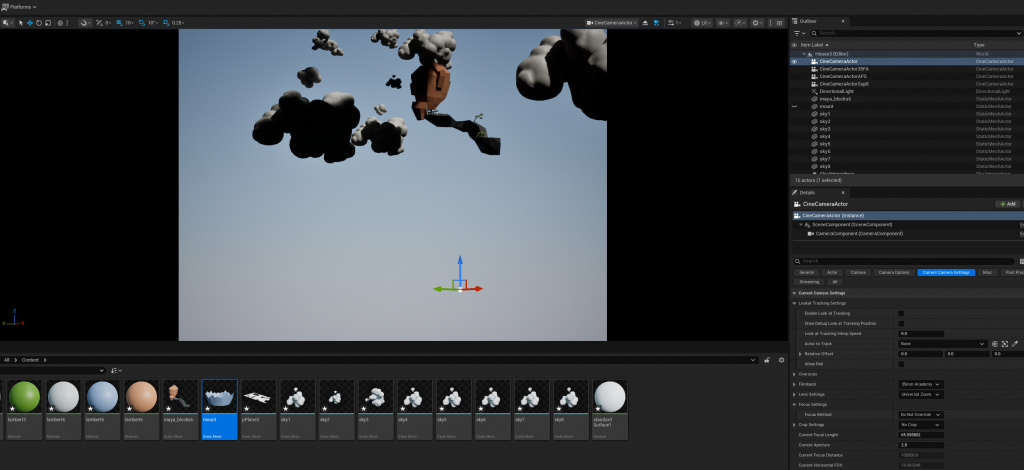Image resolution: width=1024 pixels, height=470 pixels.
Task: Open the Platforms menu
Action: pos(22,6)
